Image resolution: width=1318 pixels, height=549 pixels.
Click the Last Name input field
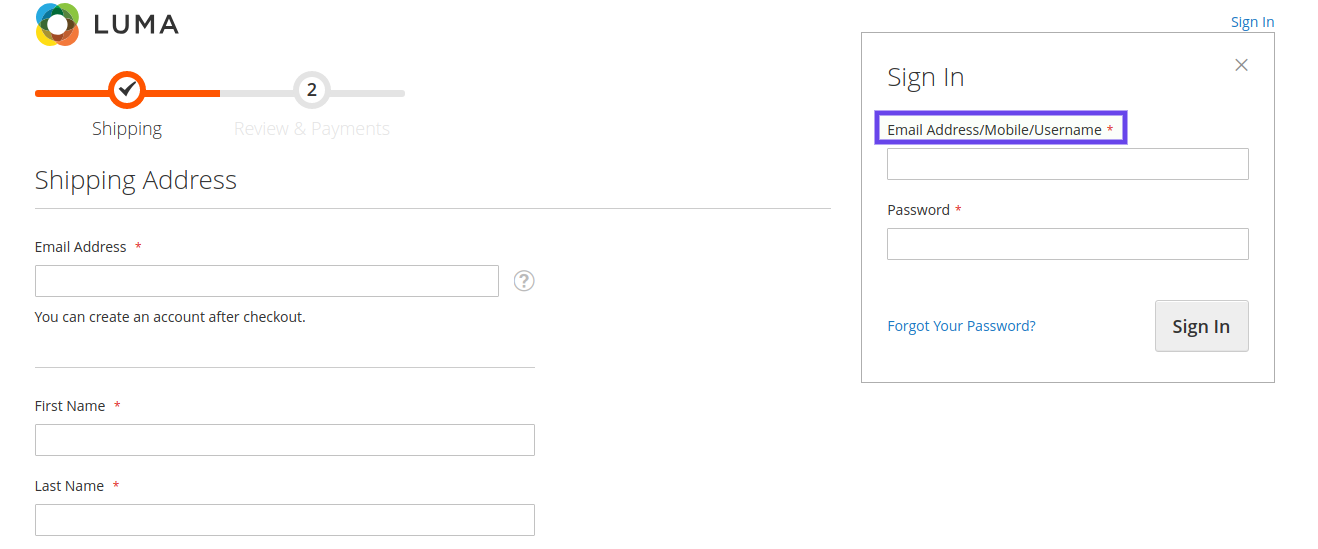click(285, 520)
